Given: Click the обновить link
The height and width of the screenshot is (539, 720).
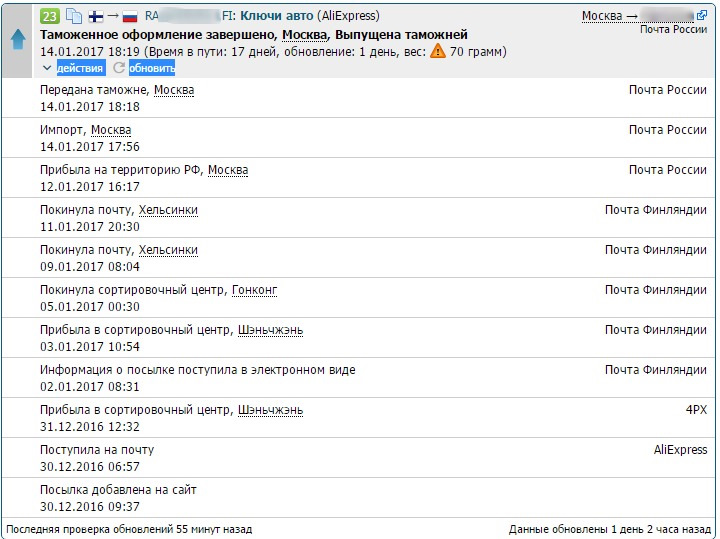Looking at the screenshot, I should [x=152, y=68].
